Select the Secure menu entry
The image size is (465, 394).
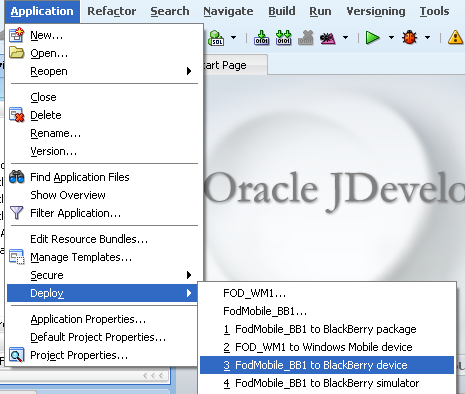click(x=105, y=275)
